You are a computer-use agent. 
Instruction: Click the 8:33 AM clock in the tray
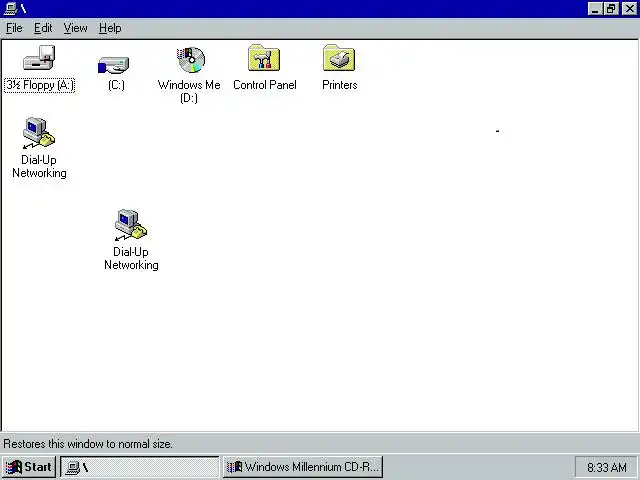(607, 467)
